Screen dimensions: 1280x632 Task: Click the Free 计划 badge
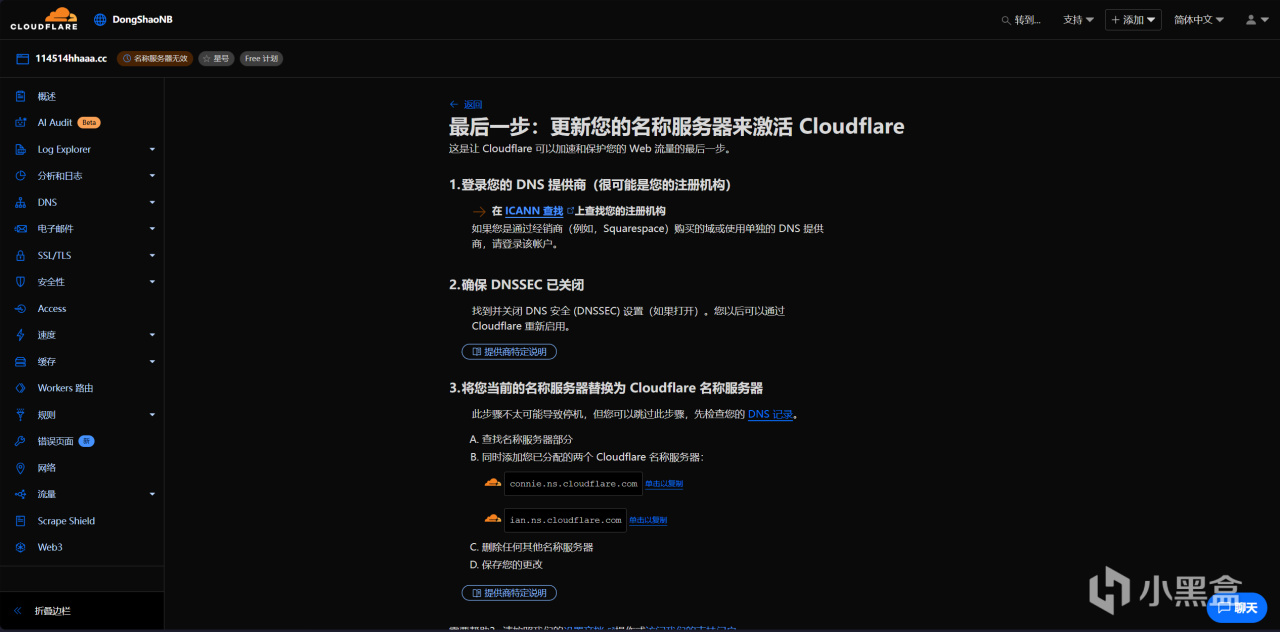[261, 59]
